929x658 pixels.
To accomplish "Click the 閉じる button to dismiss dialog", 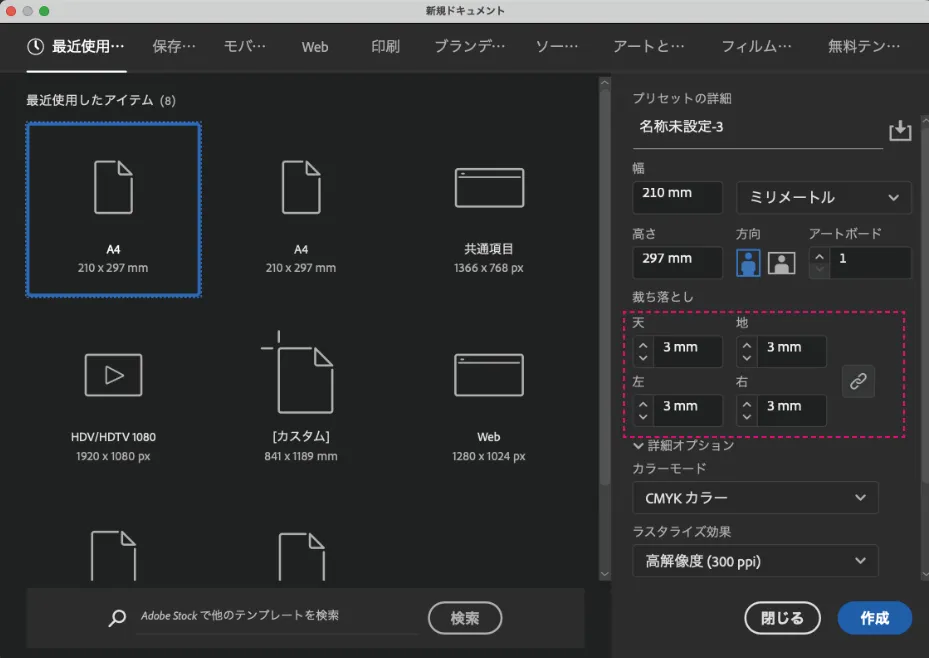I will 782,618.
